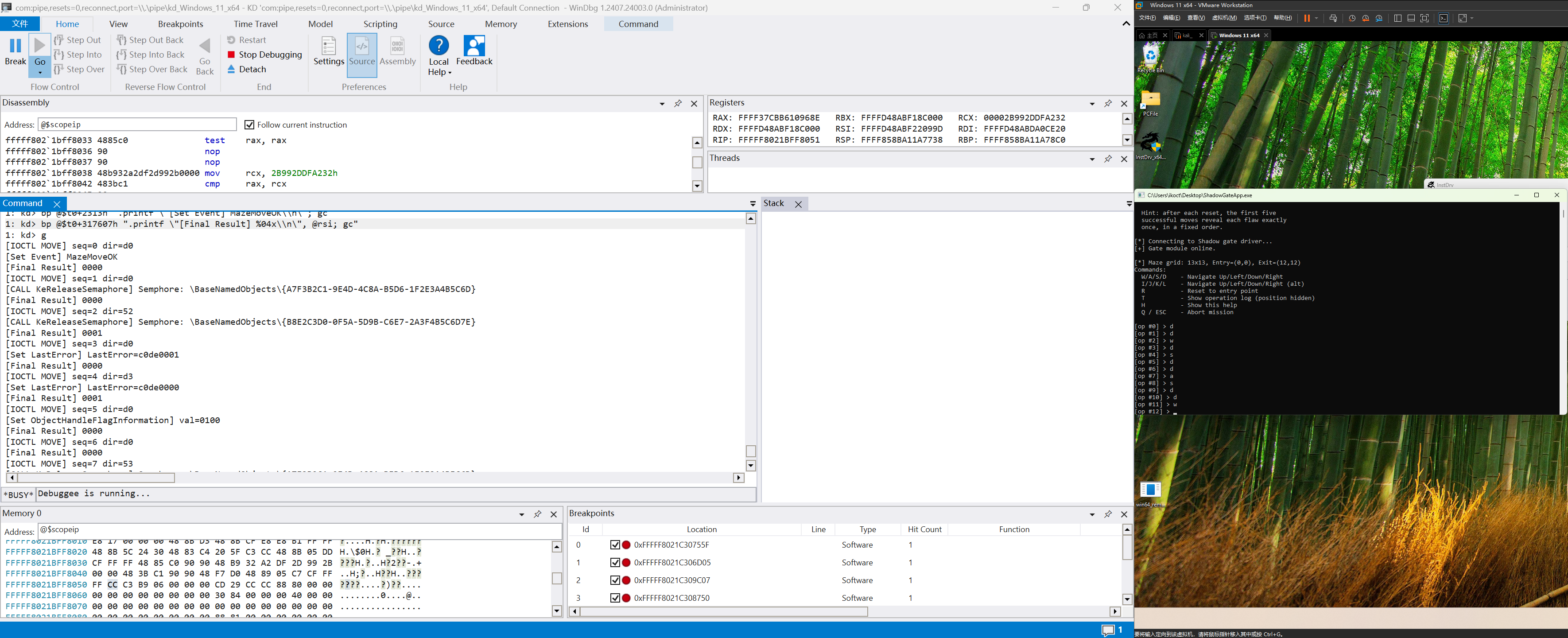Image resolution: width=1568 pixels, height=638 pixels.
Task: Expand the Go button dropdown arrow
Action: (40, 73)
